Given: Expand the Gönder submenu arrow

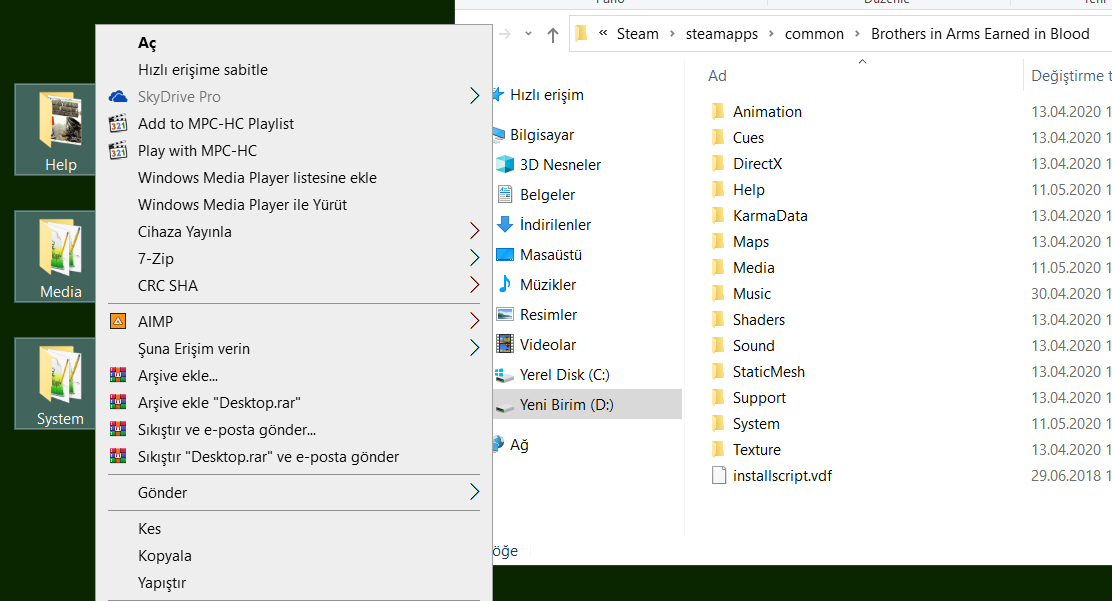Looking at the screenshot, I should pos(474,492).
